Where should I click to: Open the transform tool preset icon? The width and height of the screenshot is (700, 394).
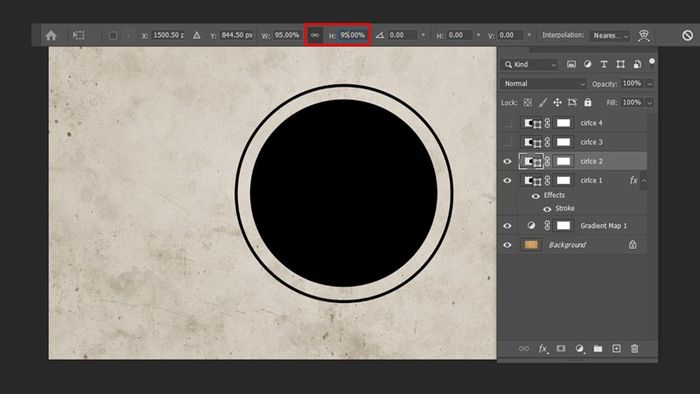79,35
